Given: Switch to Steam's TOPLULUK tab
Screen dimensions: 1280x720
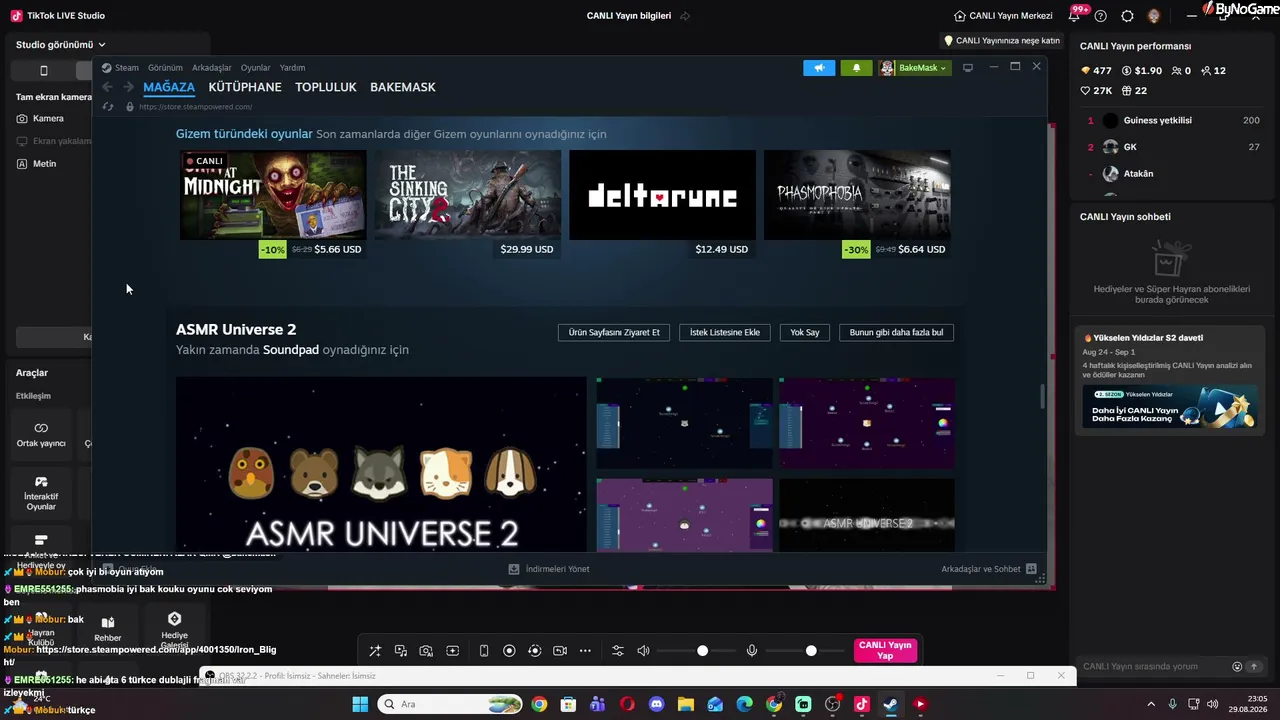Looking at the screenshot, I should 326,87.
